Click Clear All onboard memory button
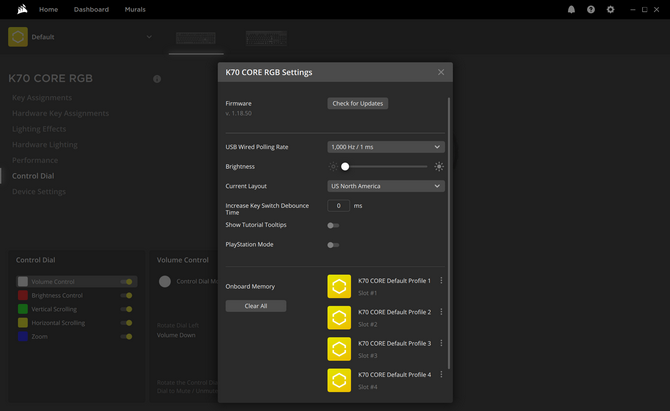670x411 pixels. pyautogui.click(x=256, y=306)
